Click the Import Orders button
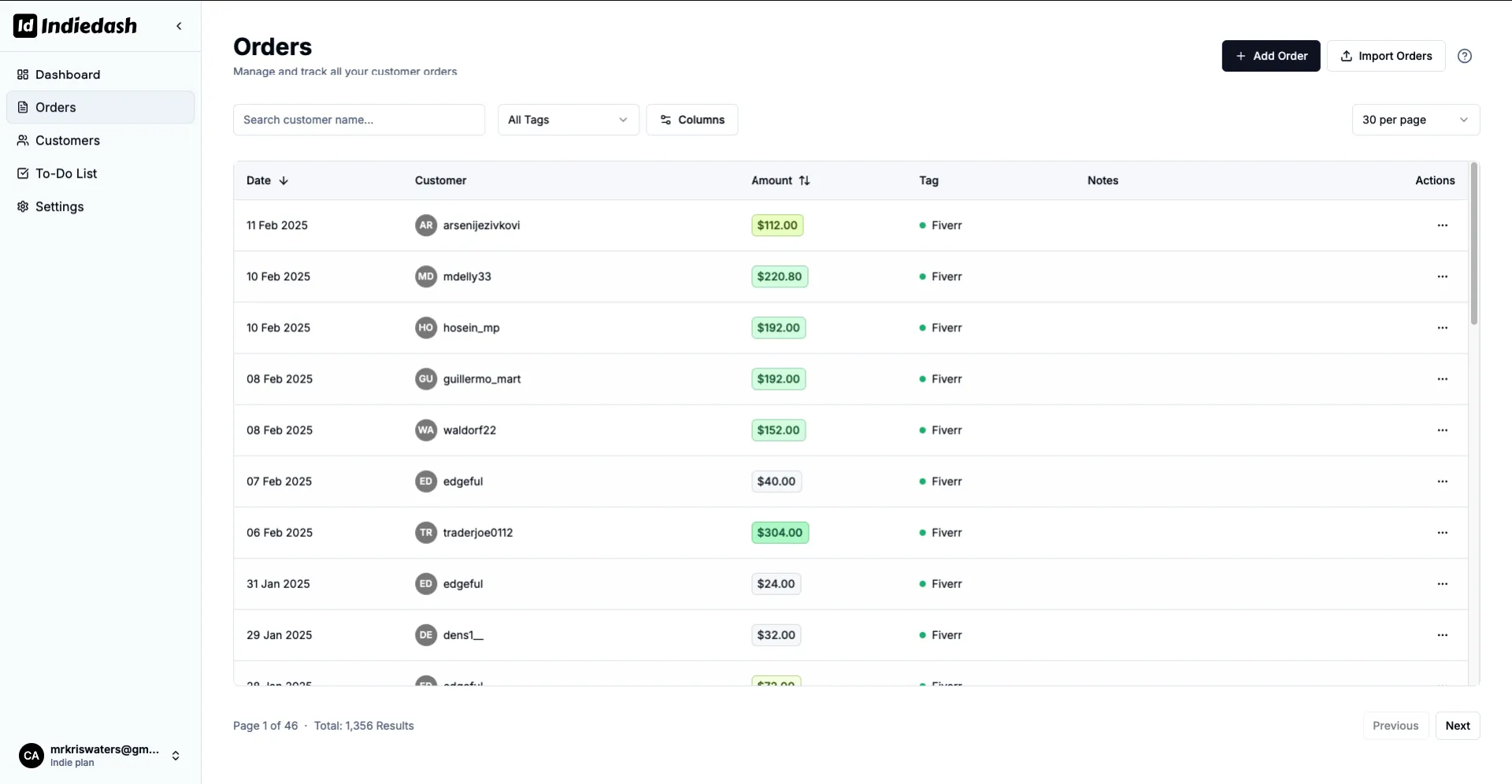Image resolution: width=1512 pixels, height=784 pixels. point(1385,56)
